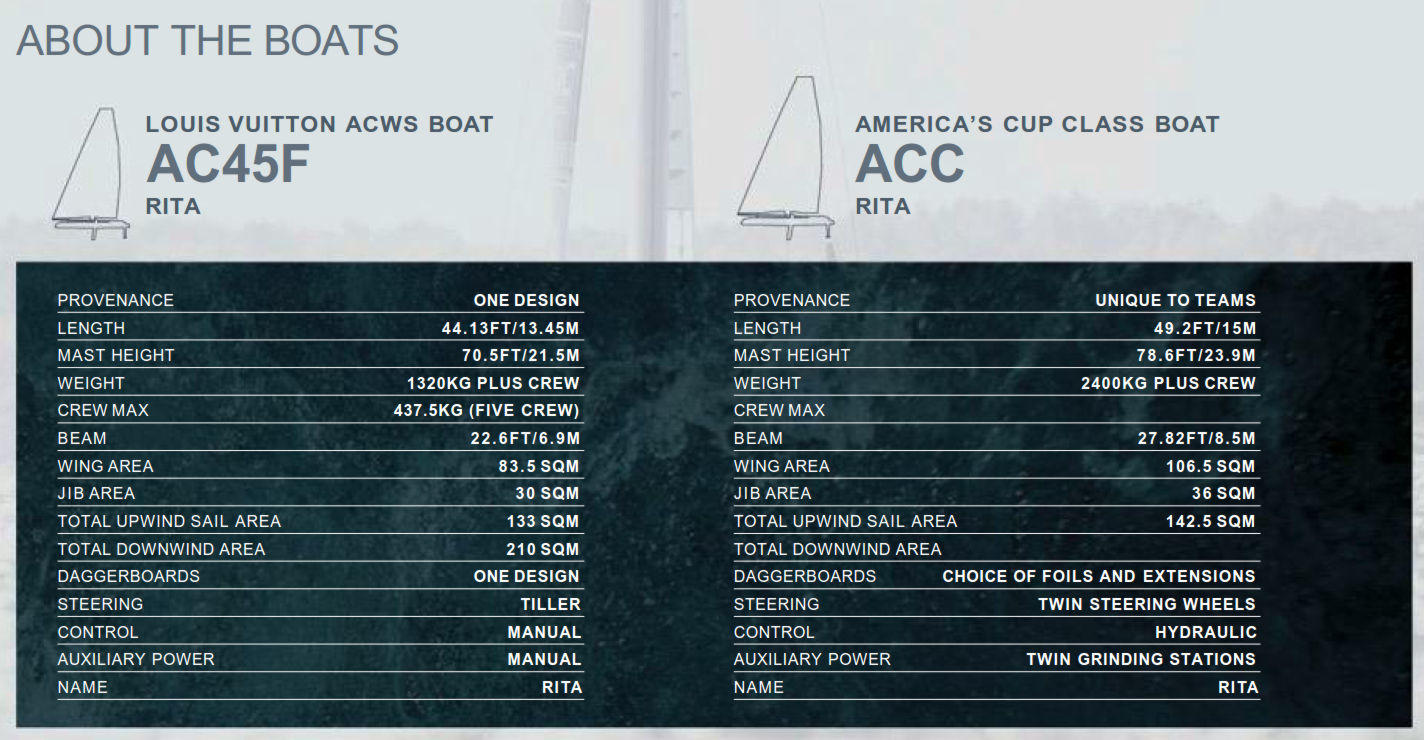Viewport: 1424px width, 740px height.
Task: Select TWIN GRINDING STATIONS value
Action: [1141, 659]
